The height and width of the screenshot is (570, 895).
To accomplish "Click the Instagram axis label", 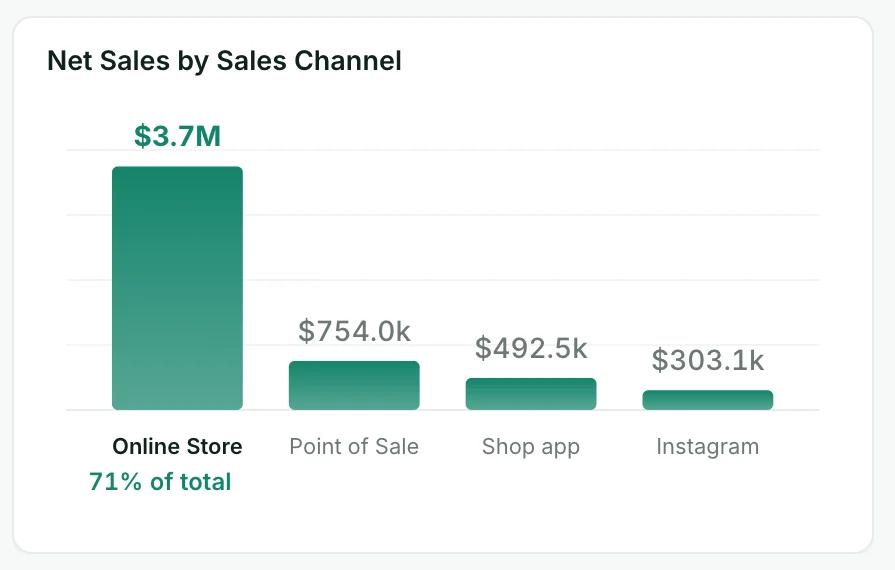I will click(708, 447).
